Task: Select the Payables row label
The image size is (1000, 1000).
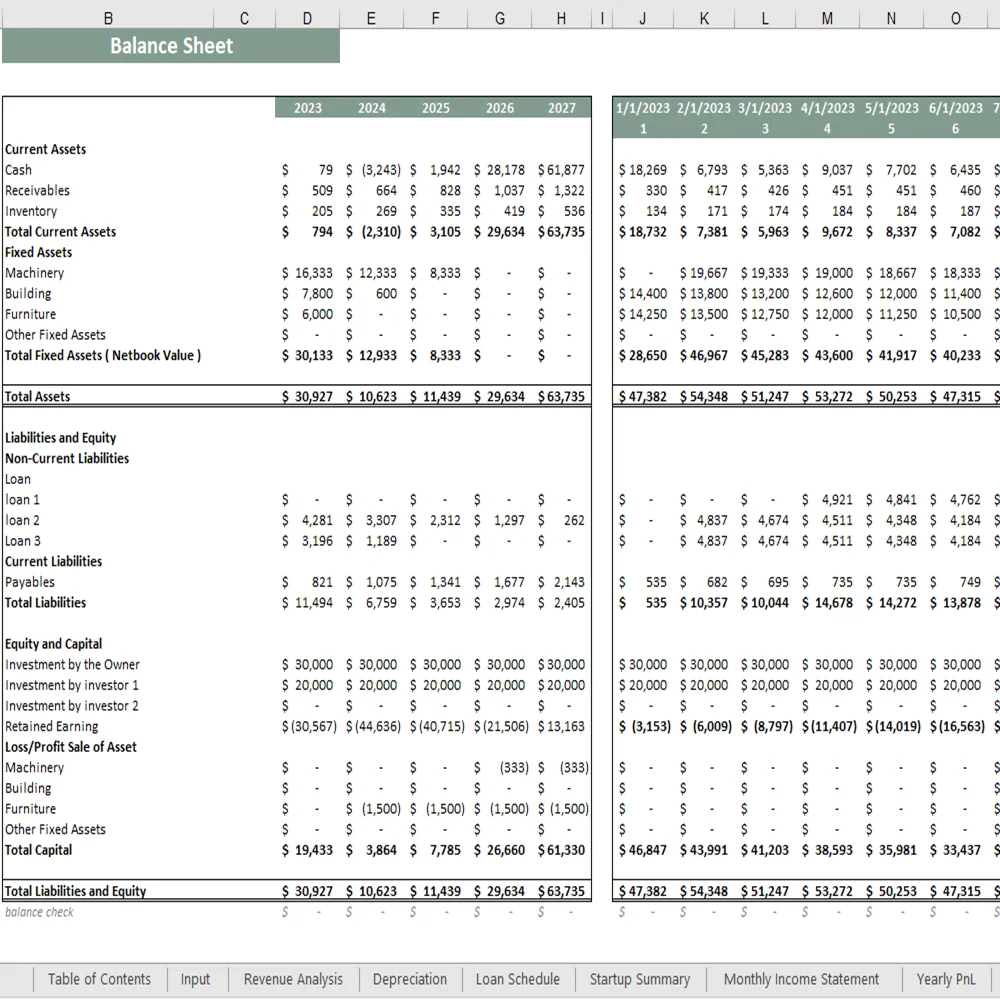Action: click(30, 581)
